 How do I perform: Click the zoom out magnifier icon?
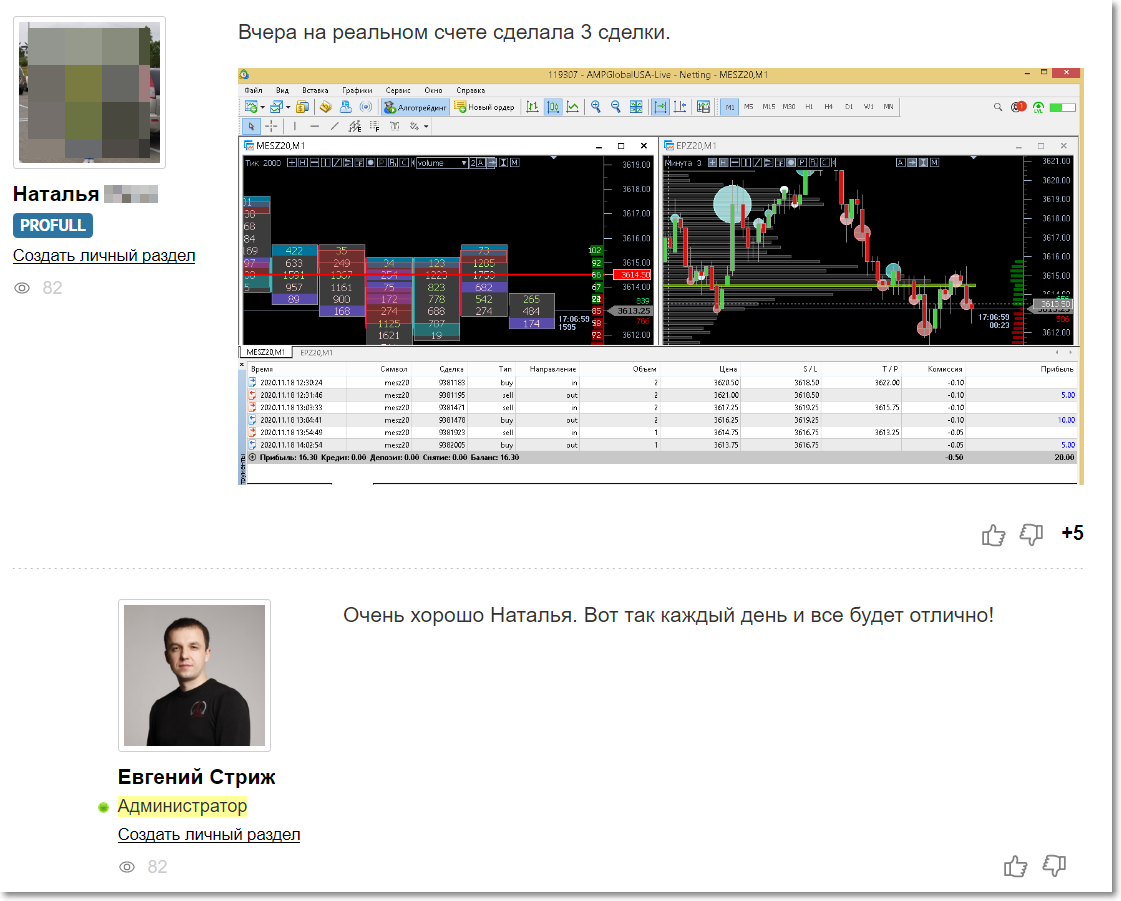coord(616,107)
